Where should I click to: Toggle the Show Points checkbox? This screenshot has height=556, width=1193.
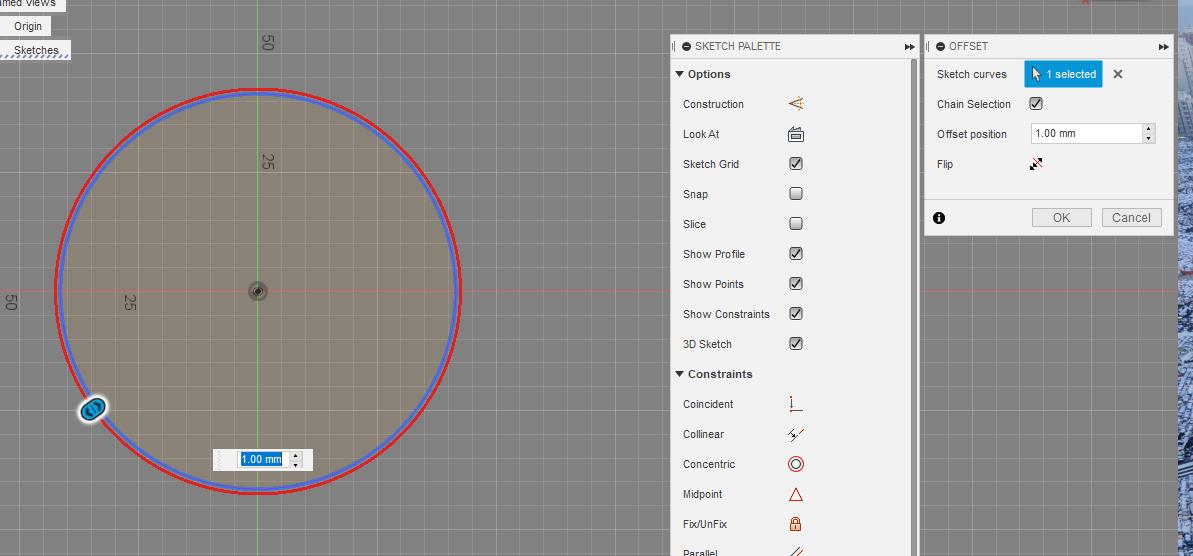point(796,284)
